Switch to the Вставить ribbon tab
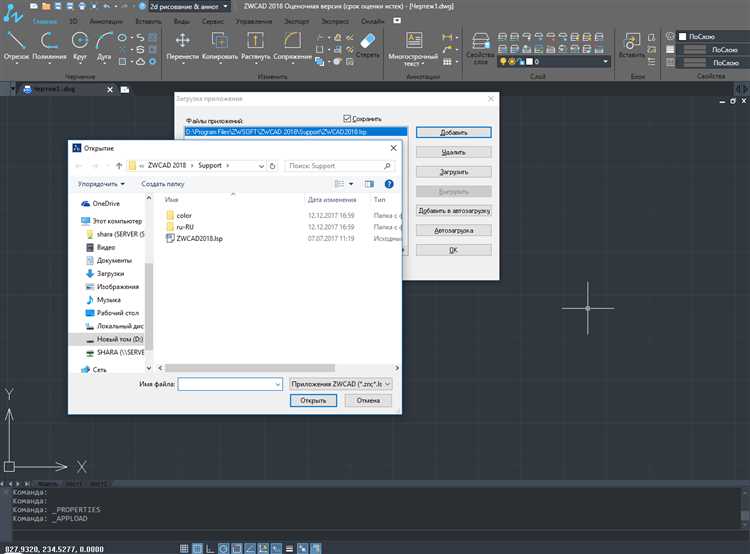Image resolution: width=750 pixels, height=554 pixels. pyautogui.click(x=148, y=21)
